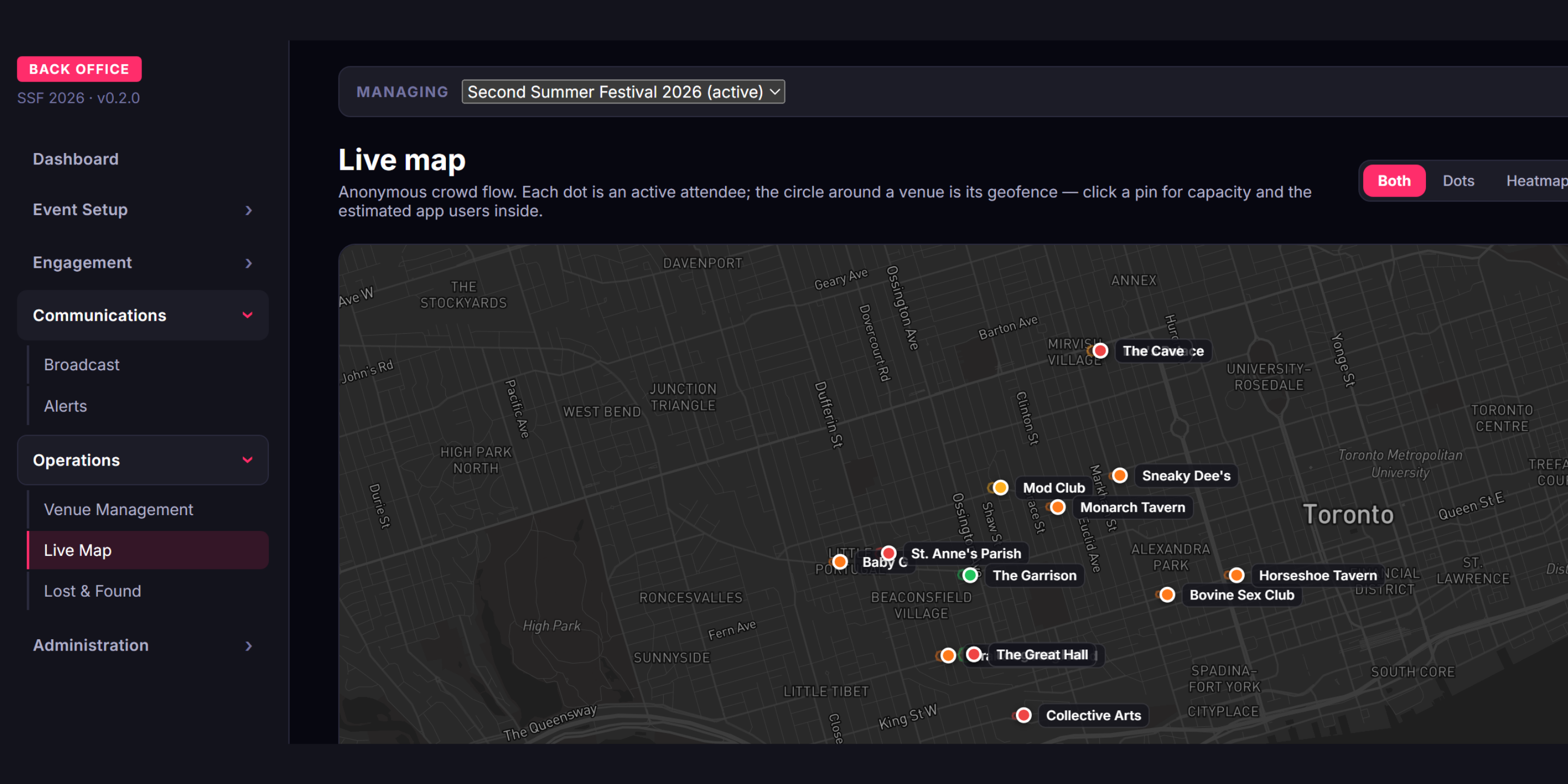Image resolution: width=1568 pixels, height=784 pixels.
Task: Click the red pin for The Cave venue
Action: 1100,351
